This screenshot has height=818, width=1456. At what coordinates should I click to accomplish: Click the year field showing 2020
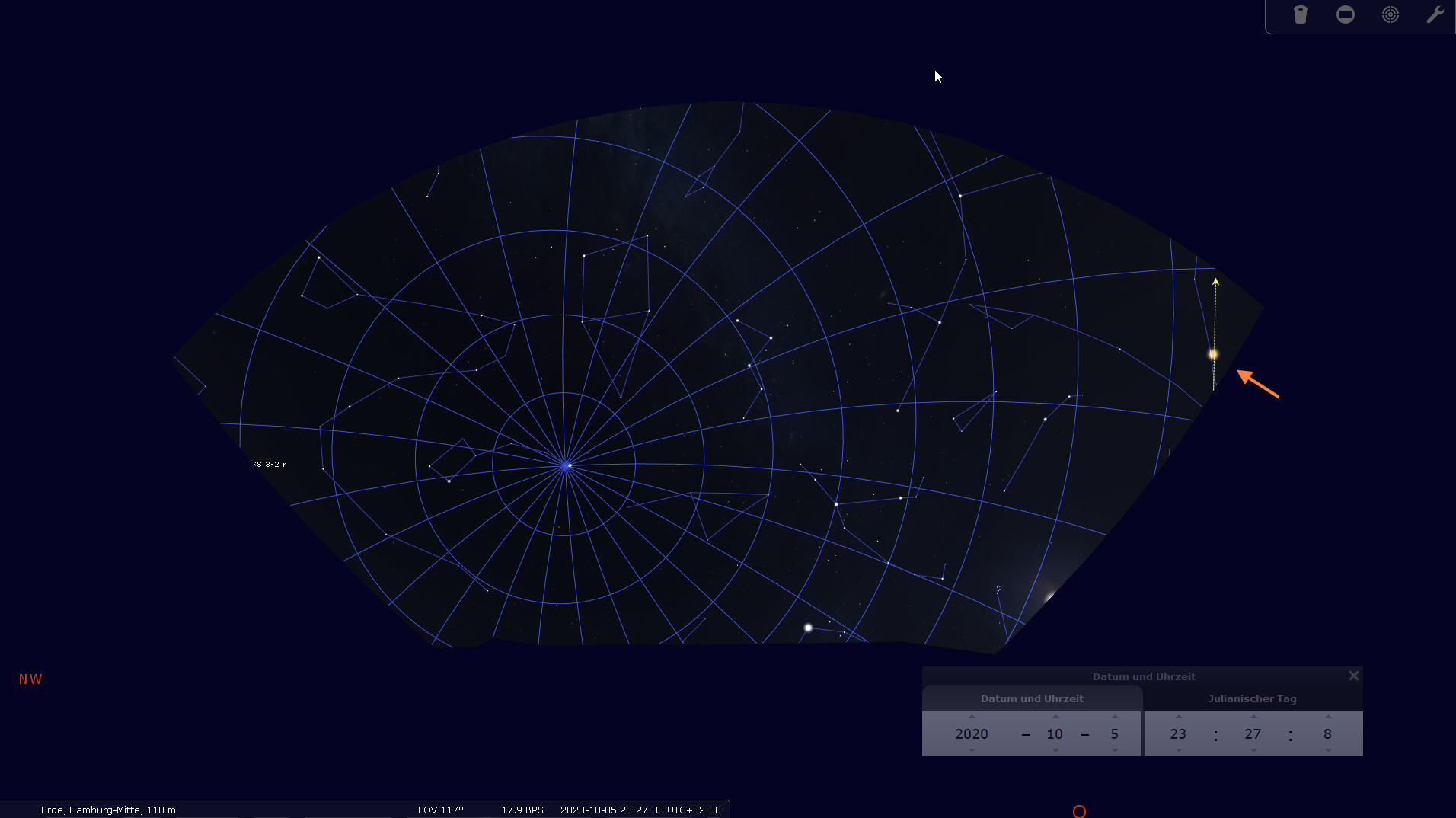[x=972, y=733]
